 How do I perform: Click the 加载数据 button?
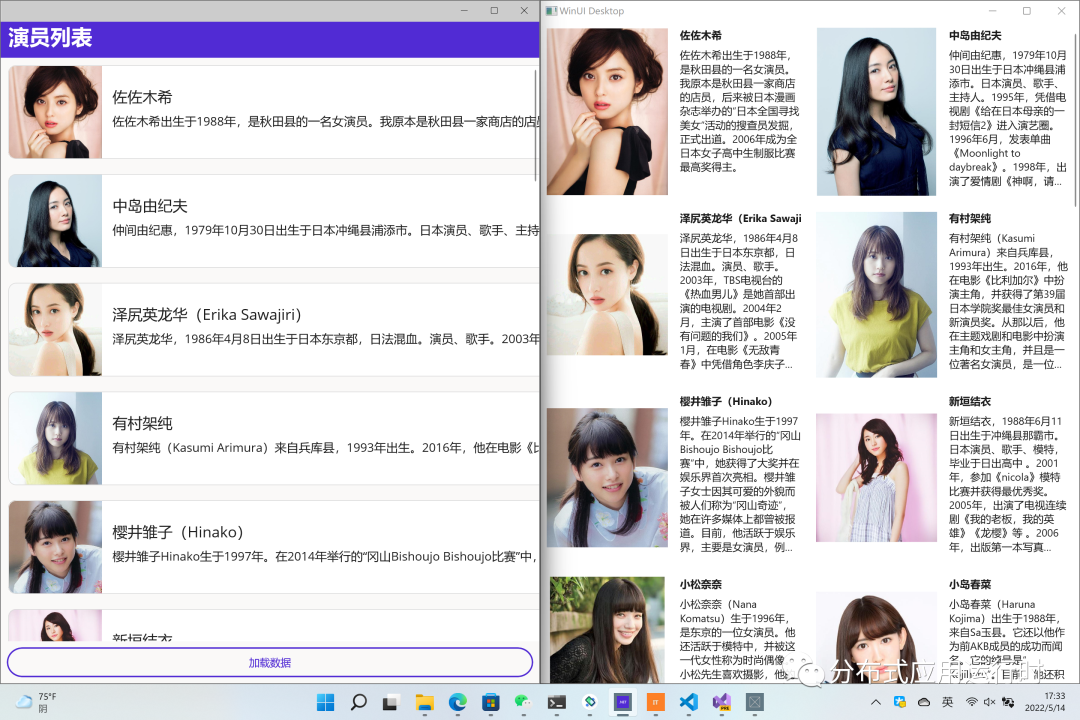(x=270, y=662)
